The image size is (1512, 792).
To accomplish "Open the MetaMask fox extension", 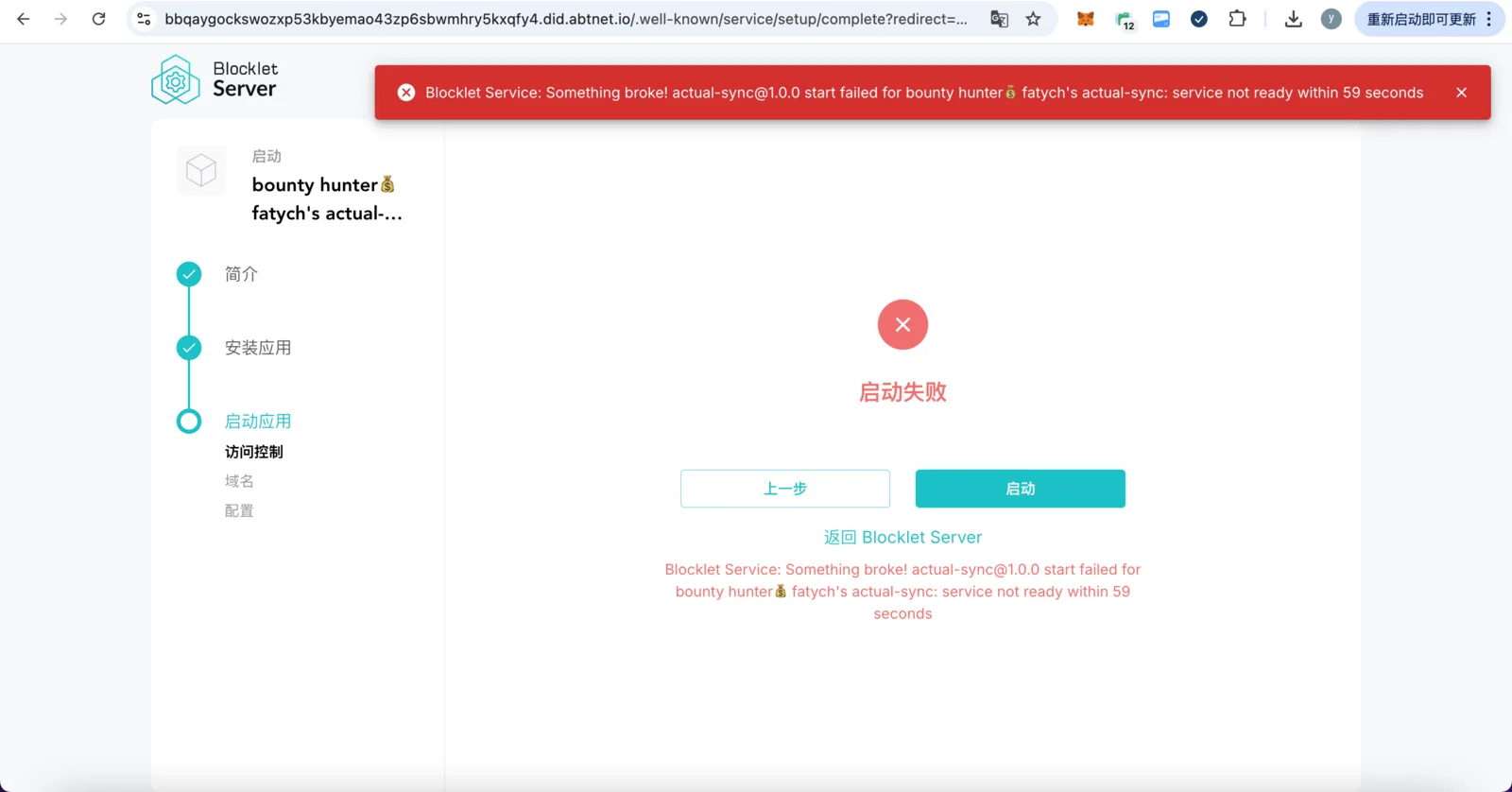I will tap(1086, 19).
